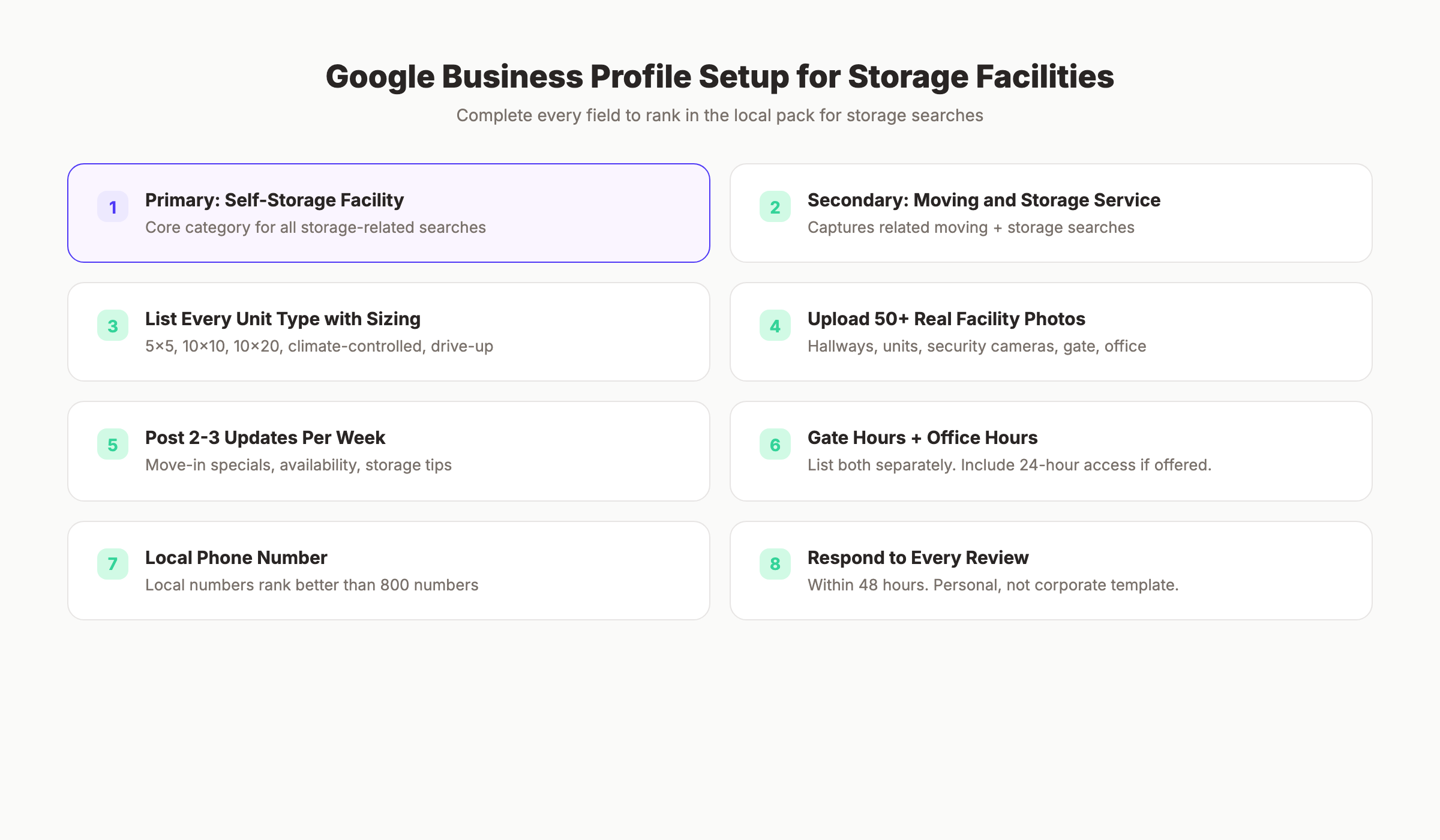Image resolution: width=1440 pixels, height=840 pixels.
Task: Click the green badge 2 next to Secondary category
Action: pyautogui.click(x=775, y=206)
